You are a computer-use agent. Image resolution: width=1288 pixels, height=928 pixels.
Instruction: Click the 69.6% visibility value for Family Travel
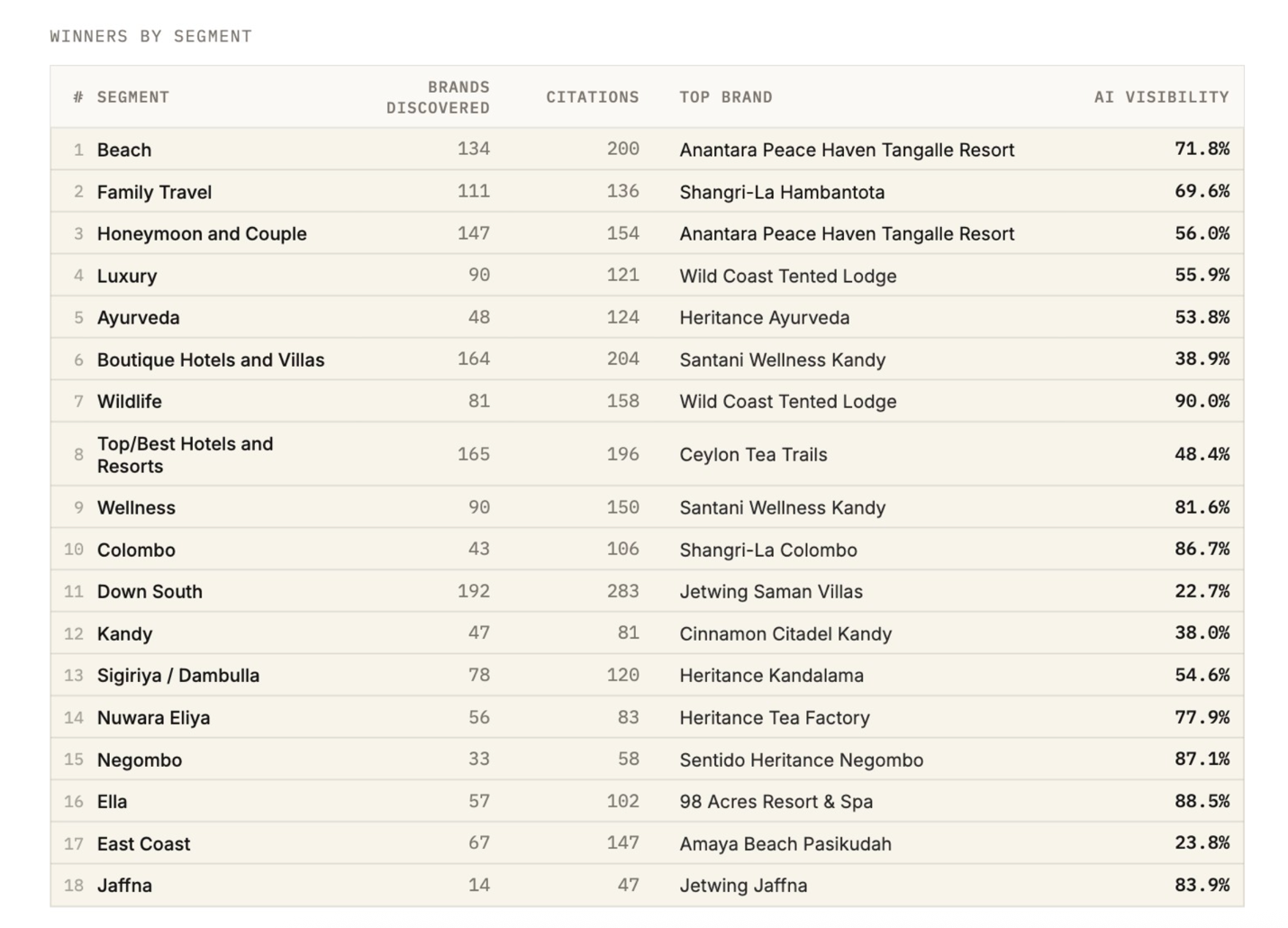(x=1202, y=191)
